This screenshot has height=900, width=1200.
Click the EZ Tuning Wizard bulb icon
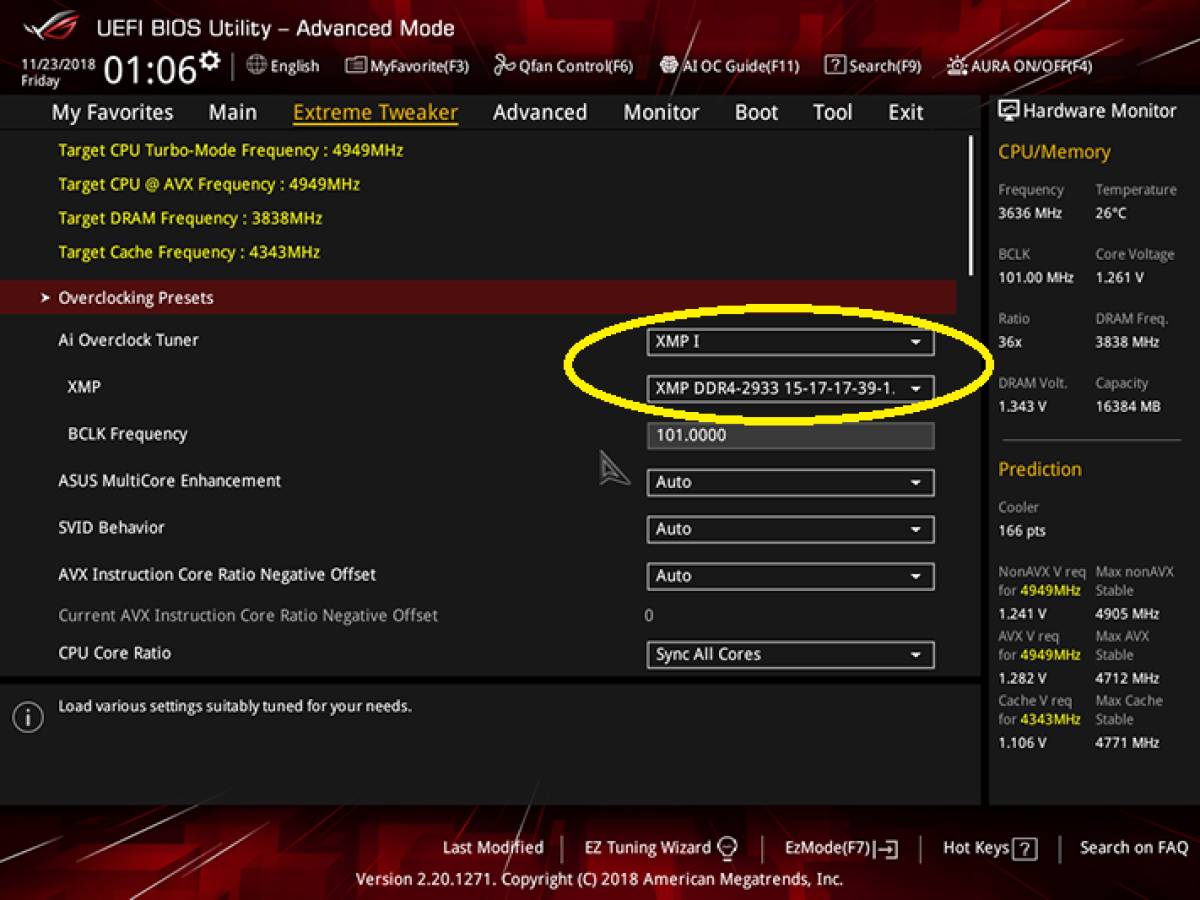click(x=728, y=848)
